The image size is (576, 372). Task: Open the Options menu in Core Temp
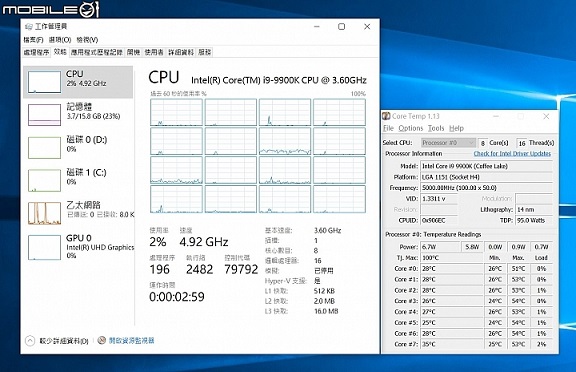(x=411, y=128)
